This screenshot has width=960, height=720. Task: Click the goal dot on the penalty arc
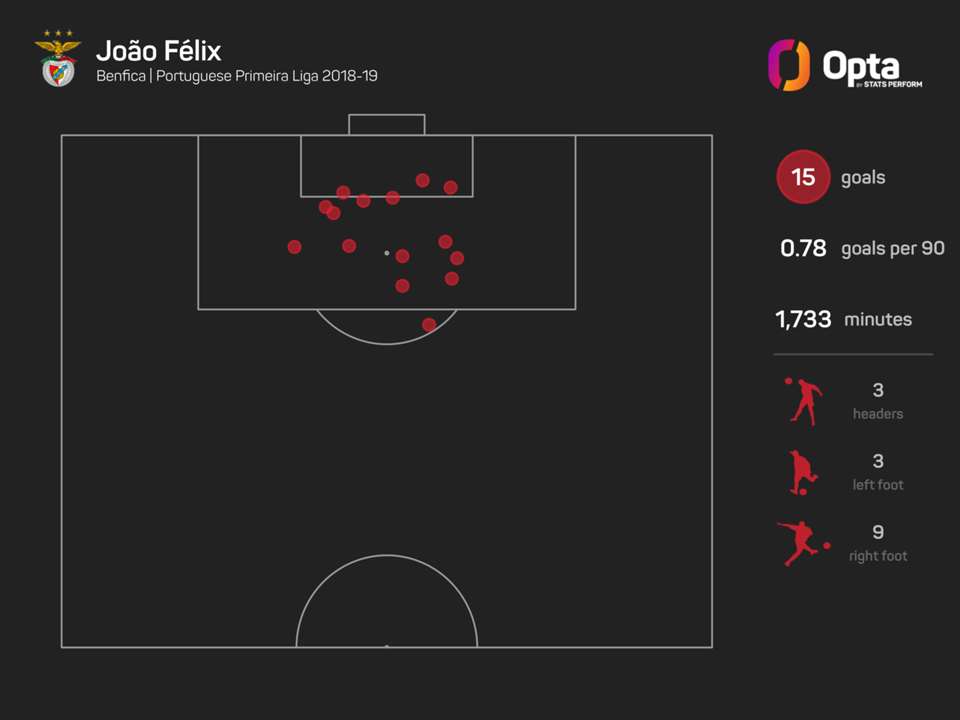pyautogui.click(x=429, y=325)
